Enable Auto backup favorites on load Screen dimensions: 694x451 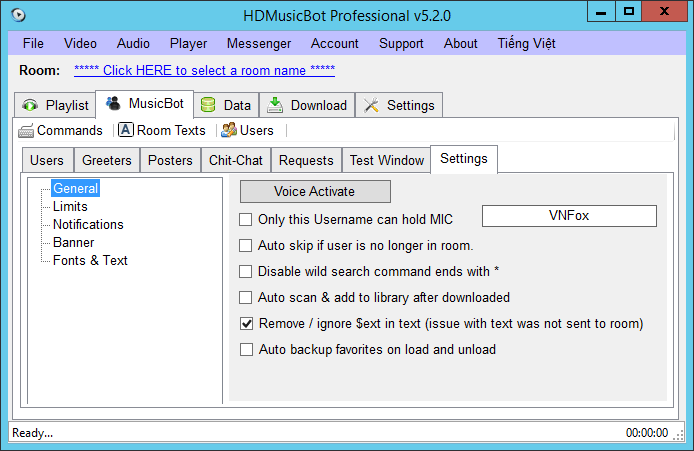click(x=247, y=350)
